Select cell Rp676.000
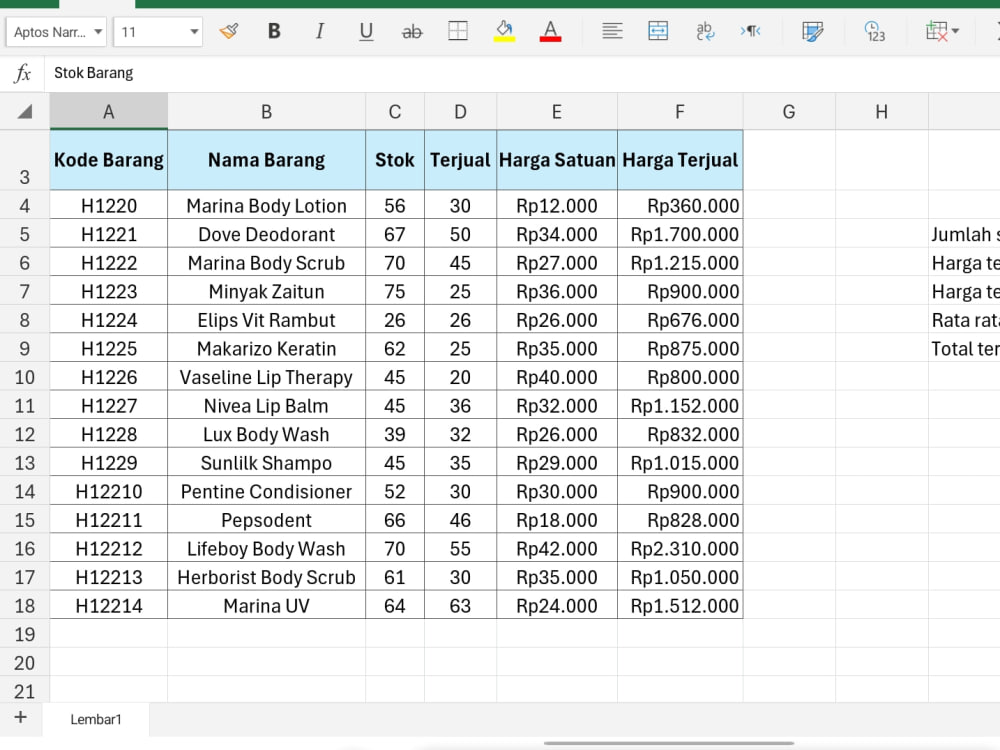Screen dimensions: 1000x750 [x=680, y=320]
